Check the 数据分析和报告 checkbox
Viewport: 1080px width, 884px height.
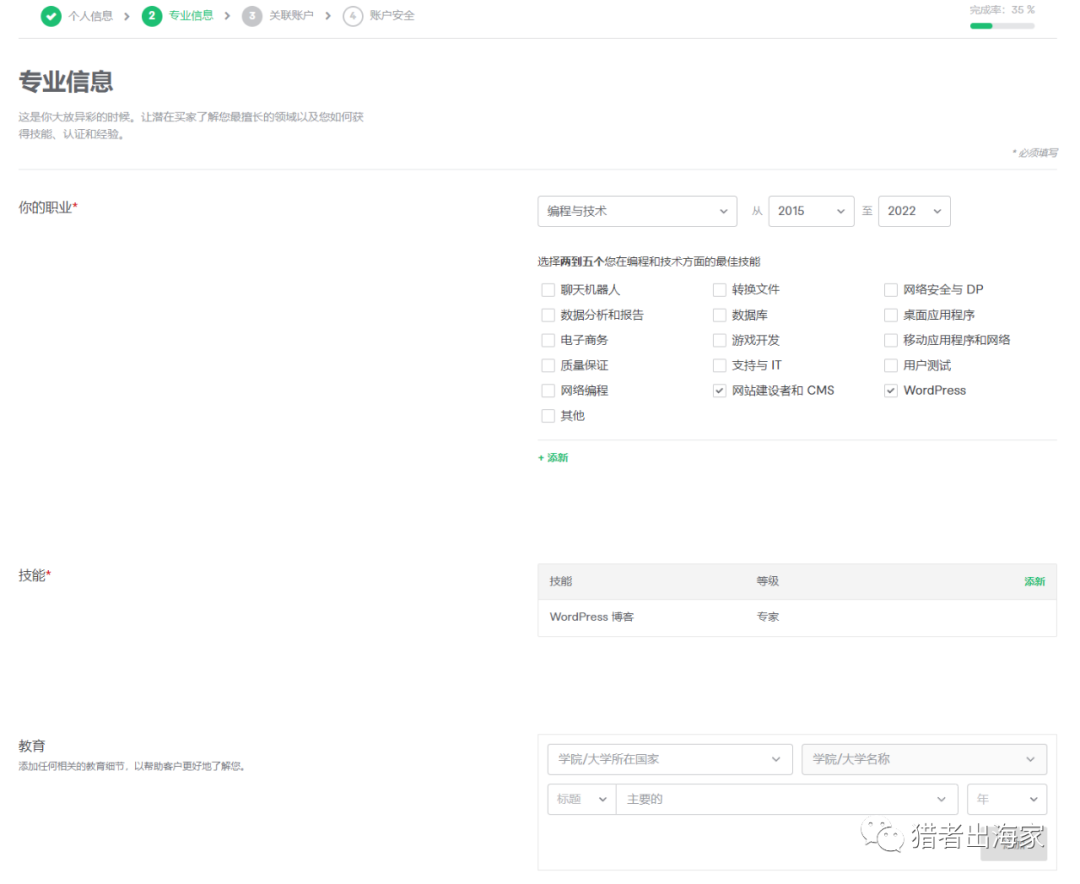coord(548,316)
